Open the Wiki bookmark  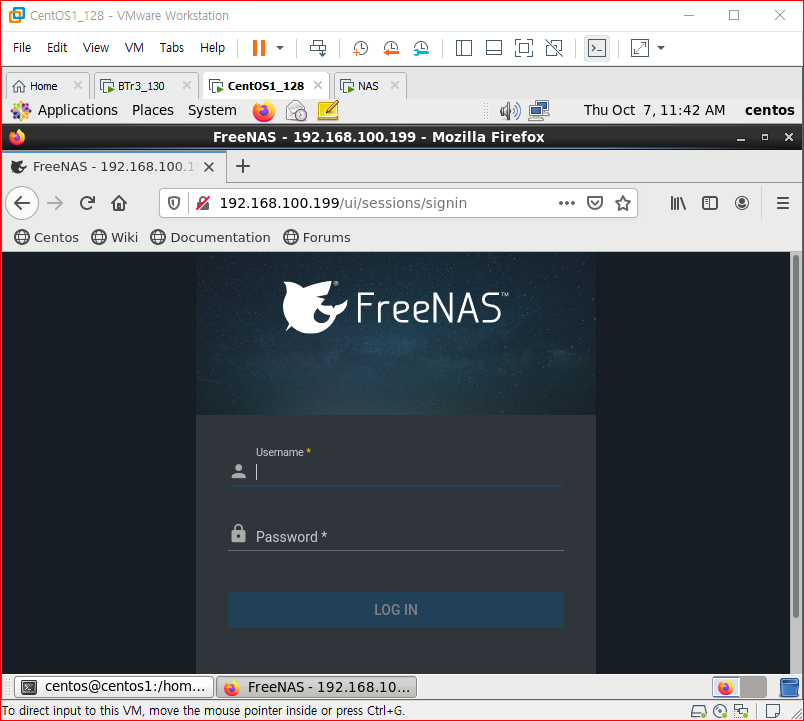pos(115,237)
